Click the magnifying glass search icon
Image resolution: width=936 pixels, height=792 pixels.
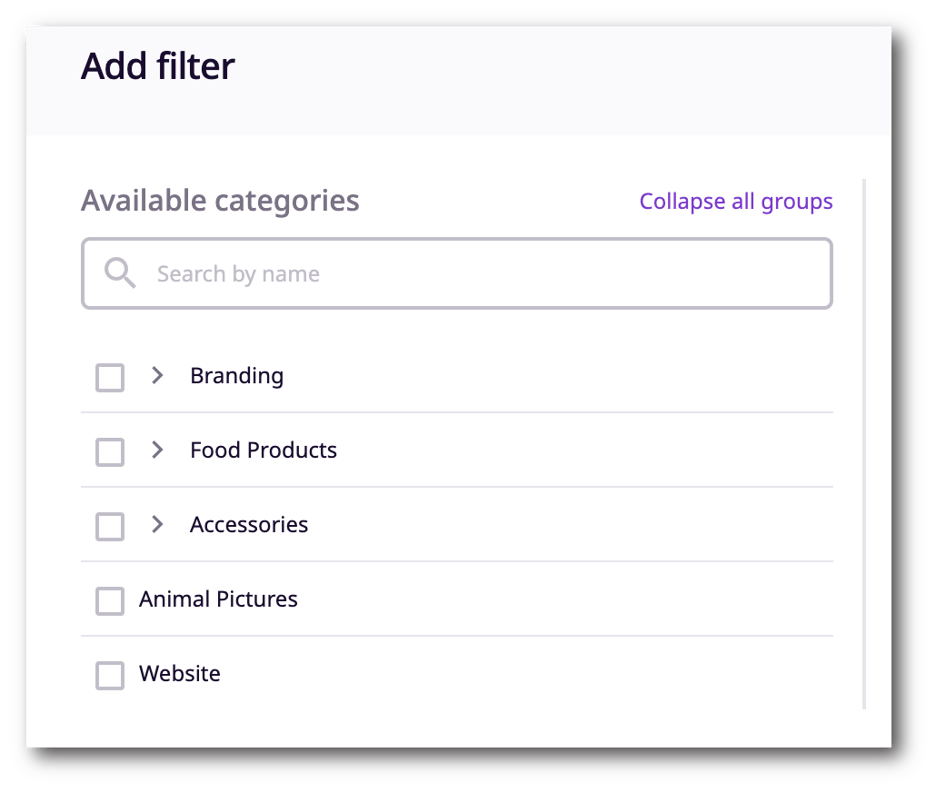point(119,272)
